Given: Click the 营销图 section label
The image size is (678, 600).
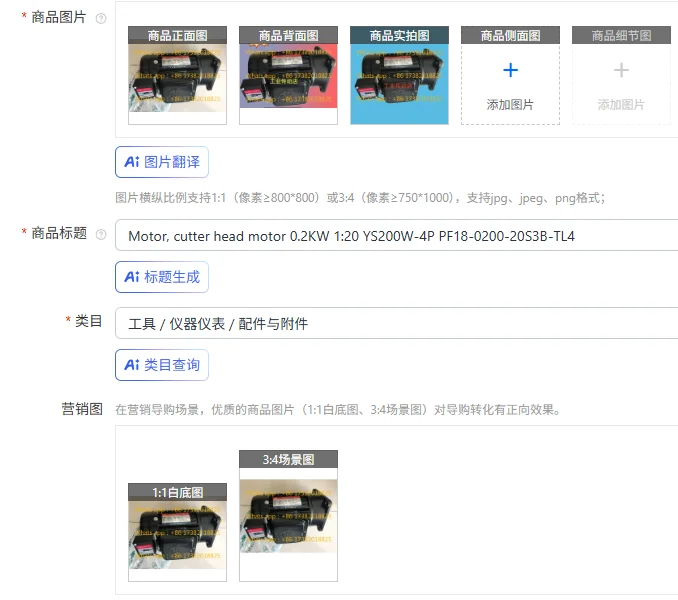Looking at the screenshot, I should point(82,409).
